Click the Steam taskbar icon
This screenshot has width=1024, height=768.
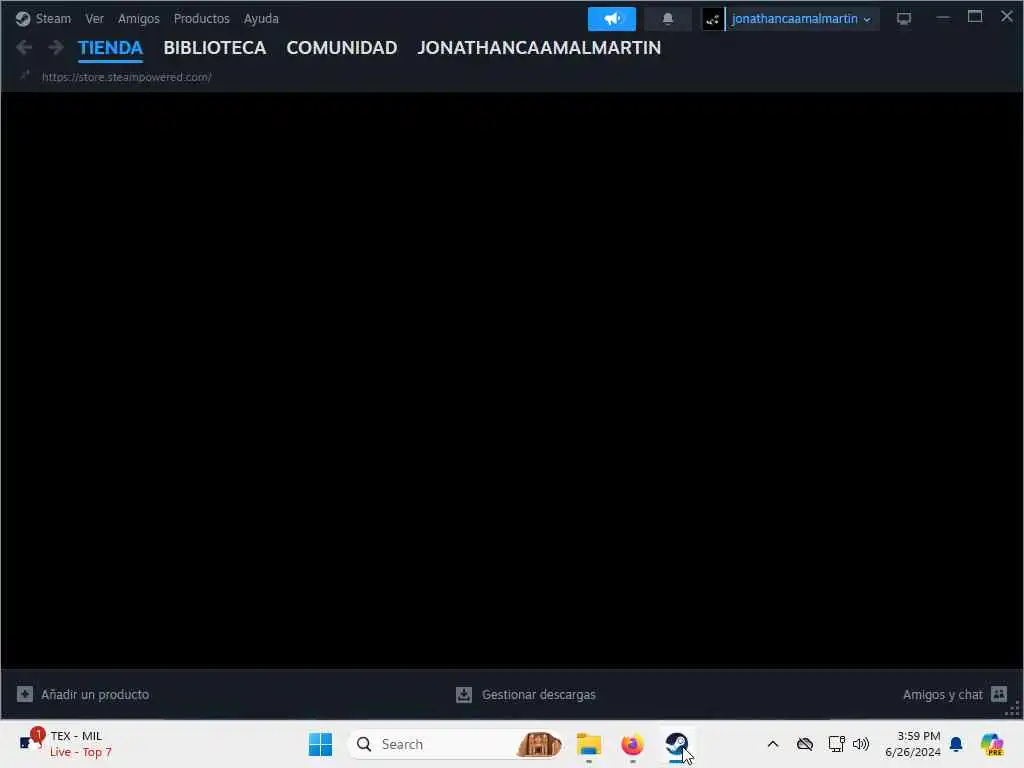pos(676,744)
